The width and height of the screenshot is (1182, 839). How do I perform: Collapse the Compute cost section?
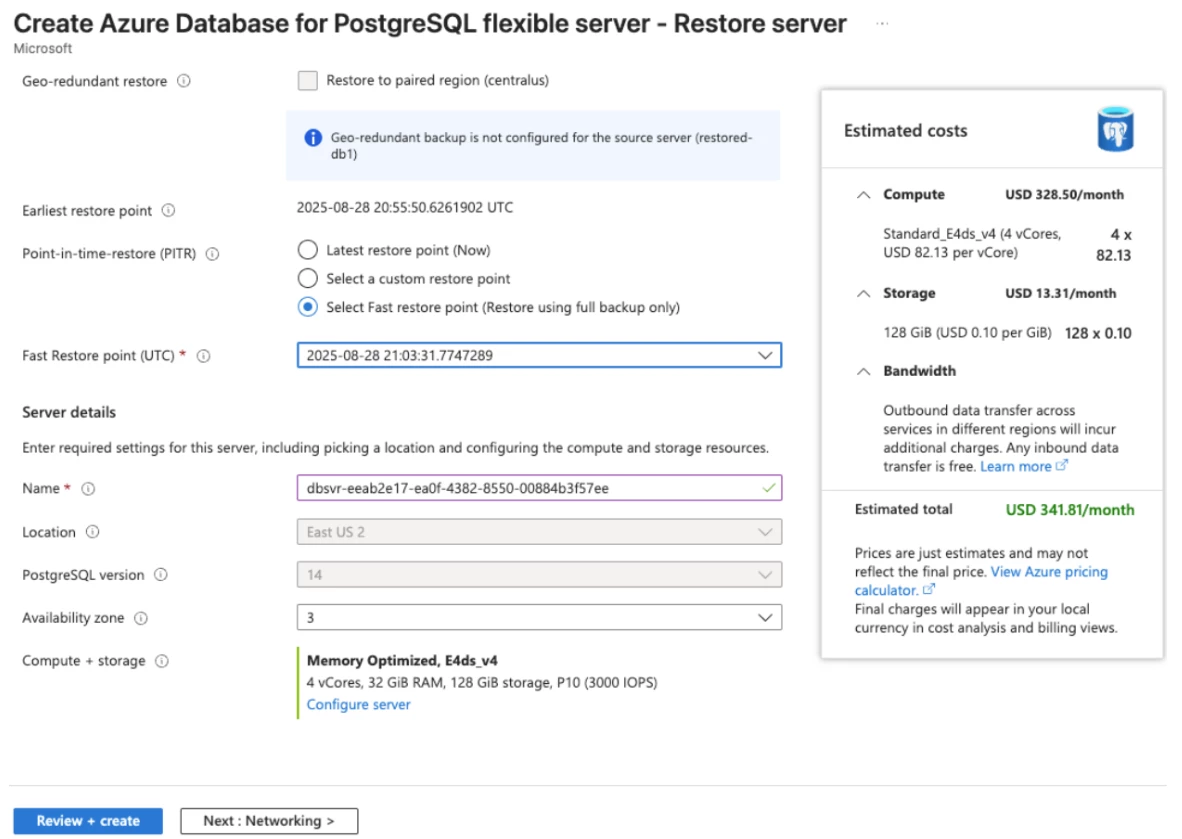point(864,195)
